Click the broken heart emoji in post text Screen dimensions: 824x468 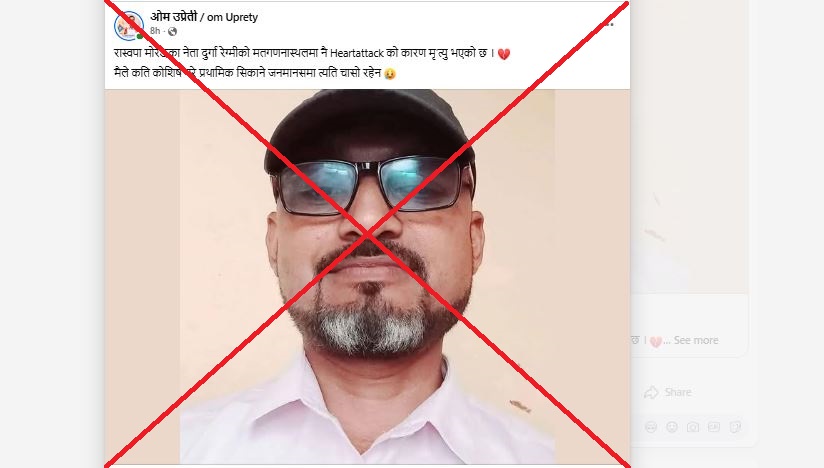pos(503,54)
